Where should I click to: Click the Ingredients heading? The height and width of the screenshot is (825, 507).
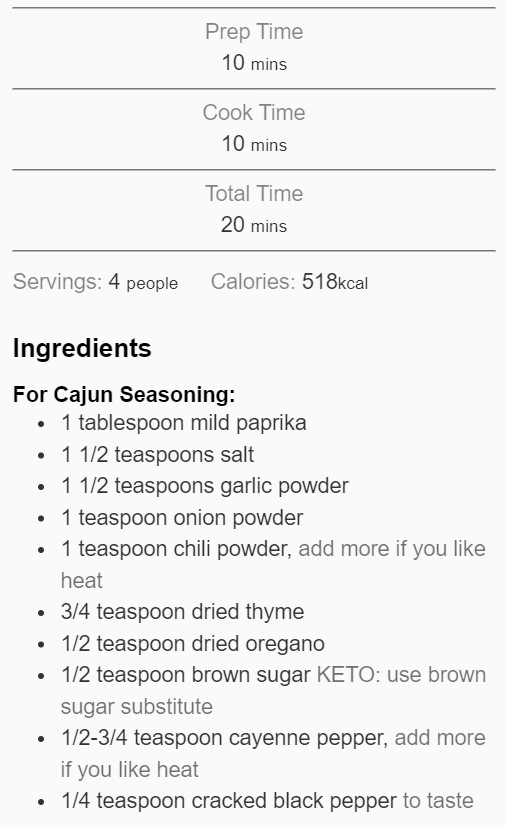tap(82, 348)
